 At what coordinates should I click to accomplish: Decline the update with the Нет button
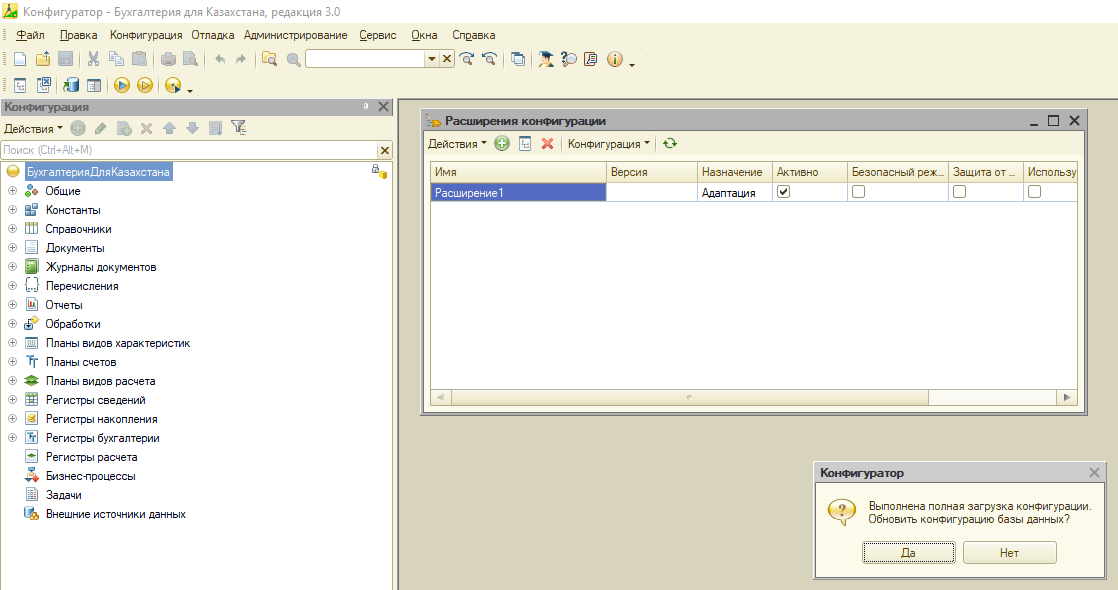(1010, 552)
